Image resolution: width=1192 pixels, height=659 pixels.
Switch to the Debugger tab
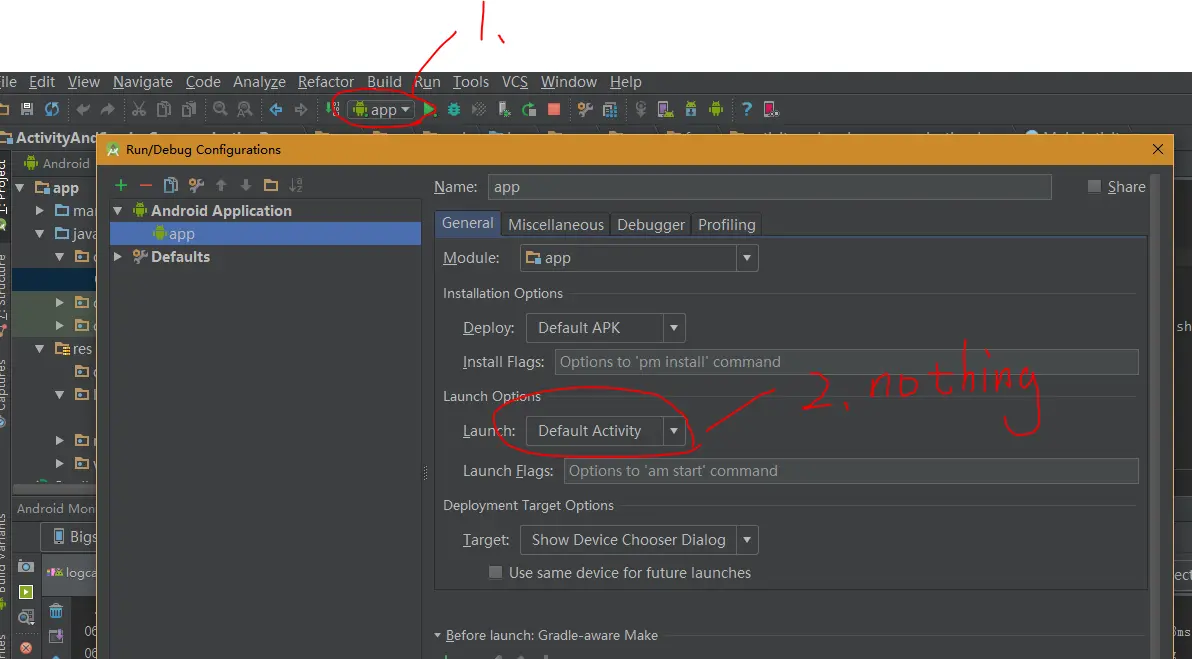[x=651, y=224]
